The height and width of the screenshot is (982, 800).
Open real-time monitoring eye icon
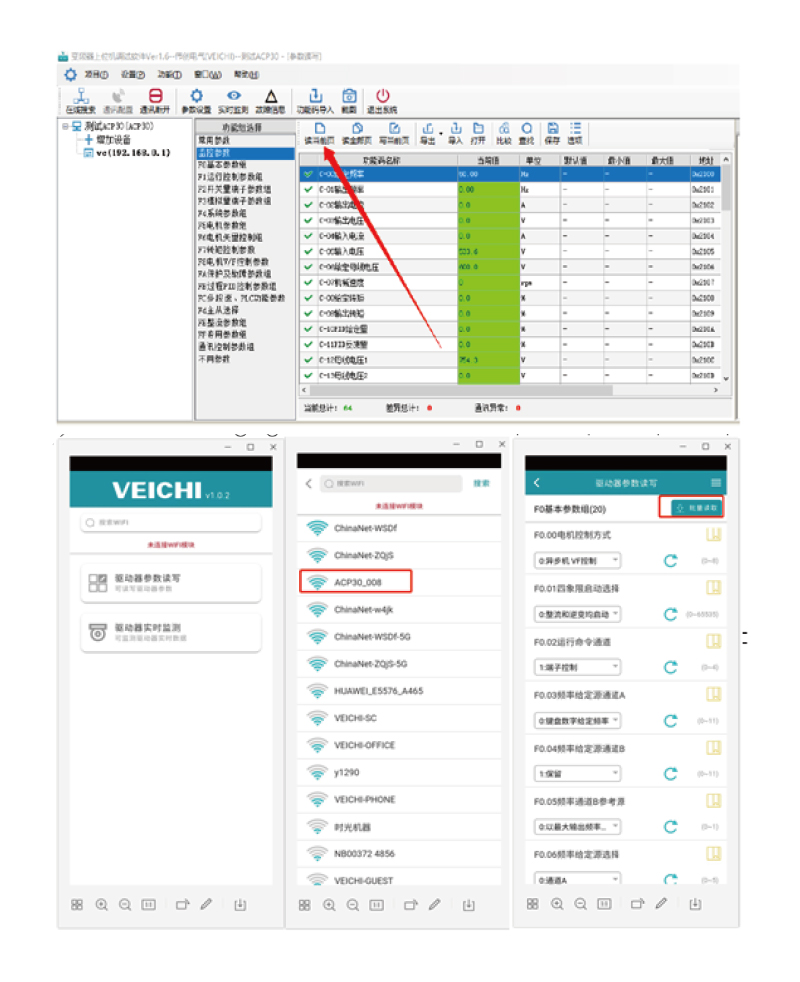[x=234, y=96]
